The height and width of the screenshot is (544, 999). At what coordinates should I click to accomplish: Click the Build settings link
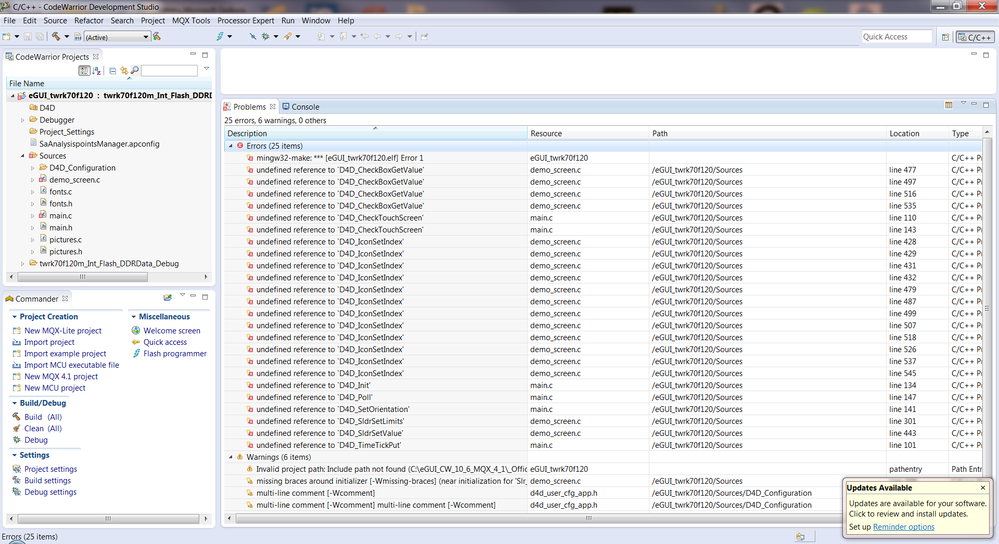pos(48,480)
